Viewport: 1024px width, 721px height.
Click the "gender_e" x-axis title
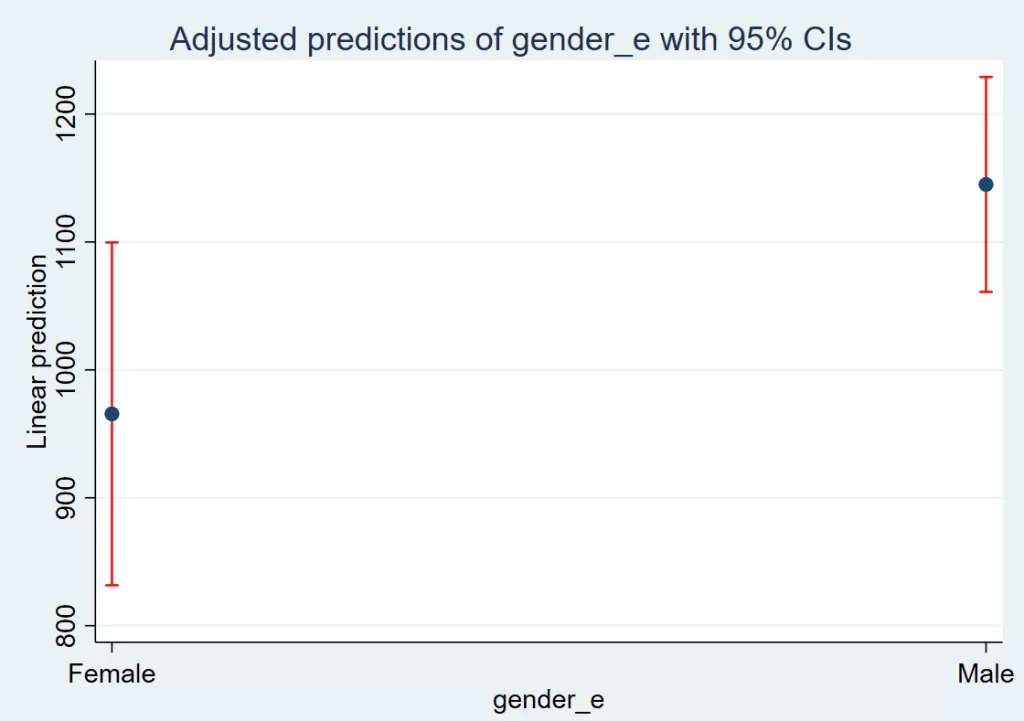pos(548,700)
